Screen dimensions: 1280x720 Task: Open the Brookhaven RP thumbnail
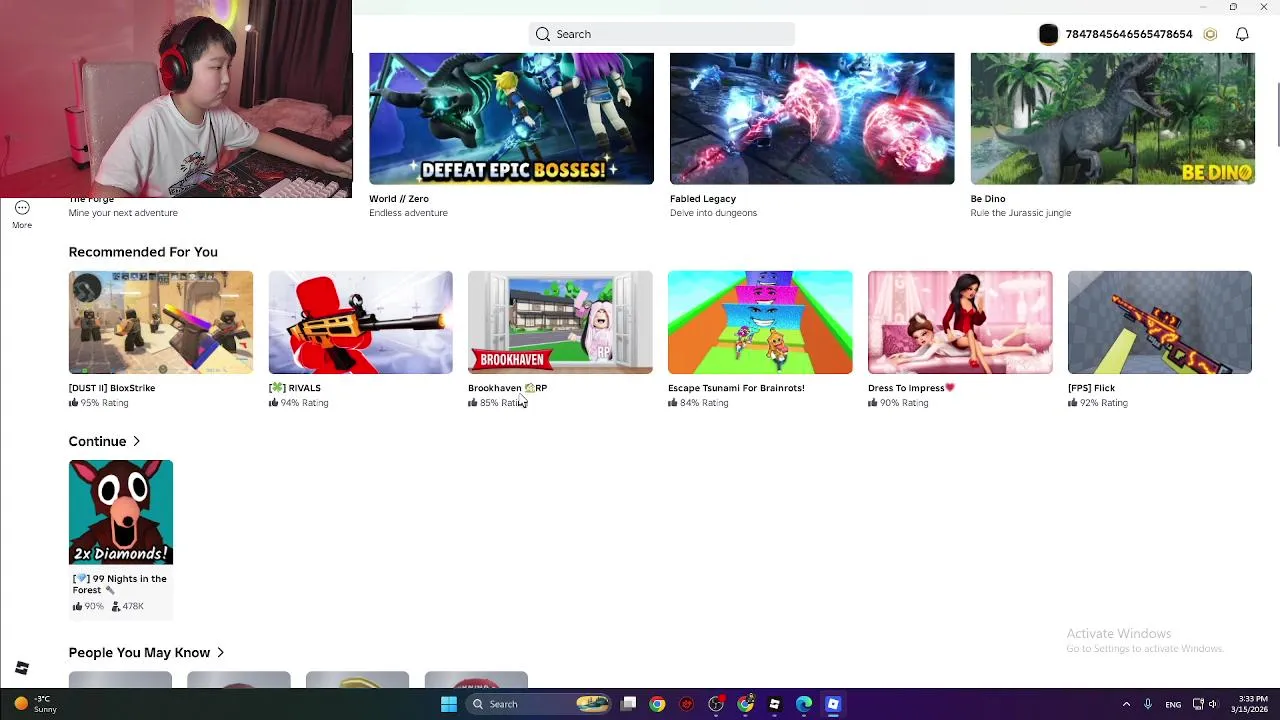tap(560, 322)
